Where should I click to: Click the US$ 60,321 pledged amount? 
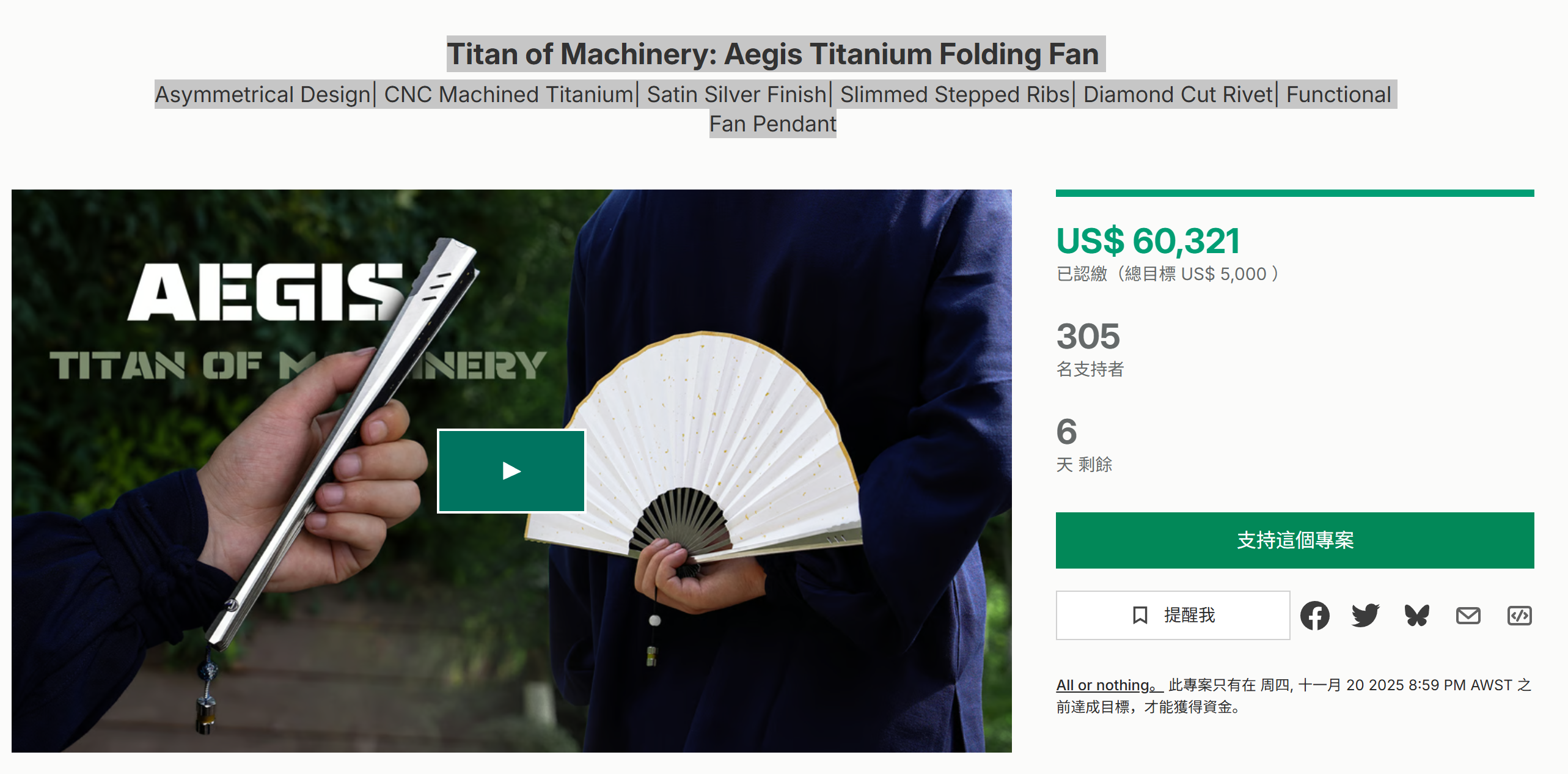point(1148,241)
